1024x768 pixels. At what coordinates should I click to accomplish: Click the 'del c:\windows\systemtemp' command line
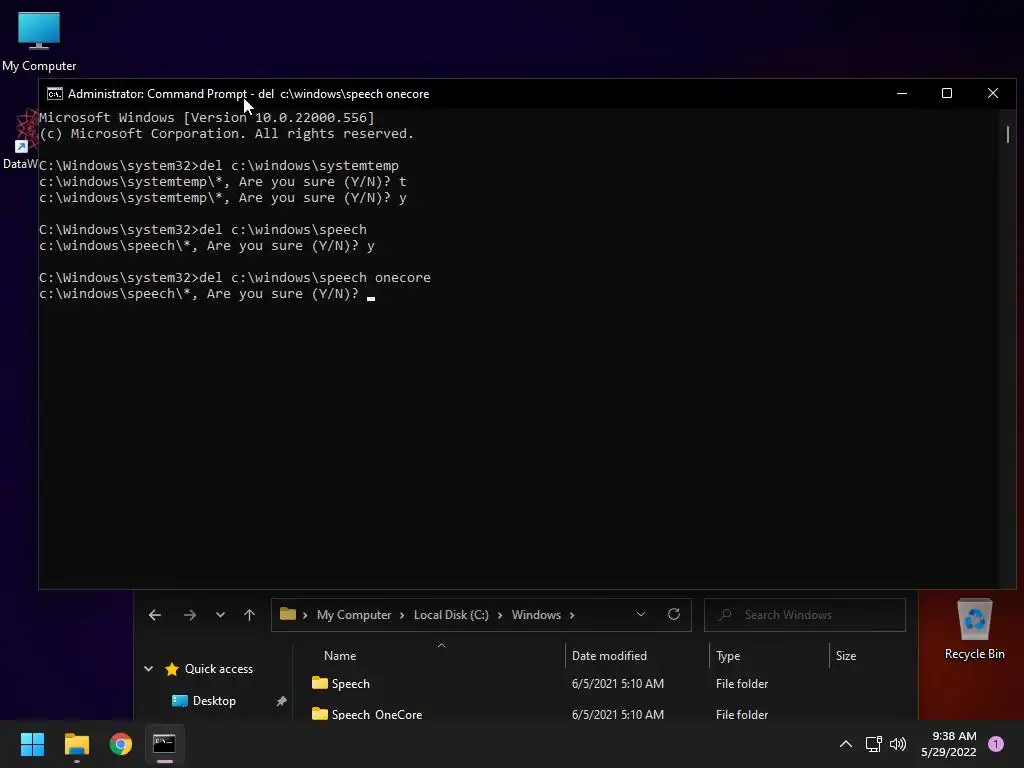pos(298,165)
